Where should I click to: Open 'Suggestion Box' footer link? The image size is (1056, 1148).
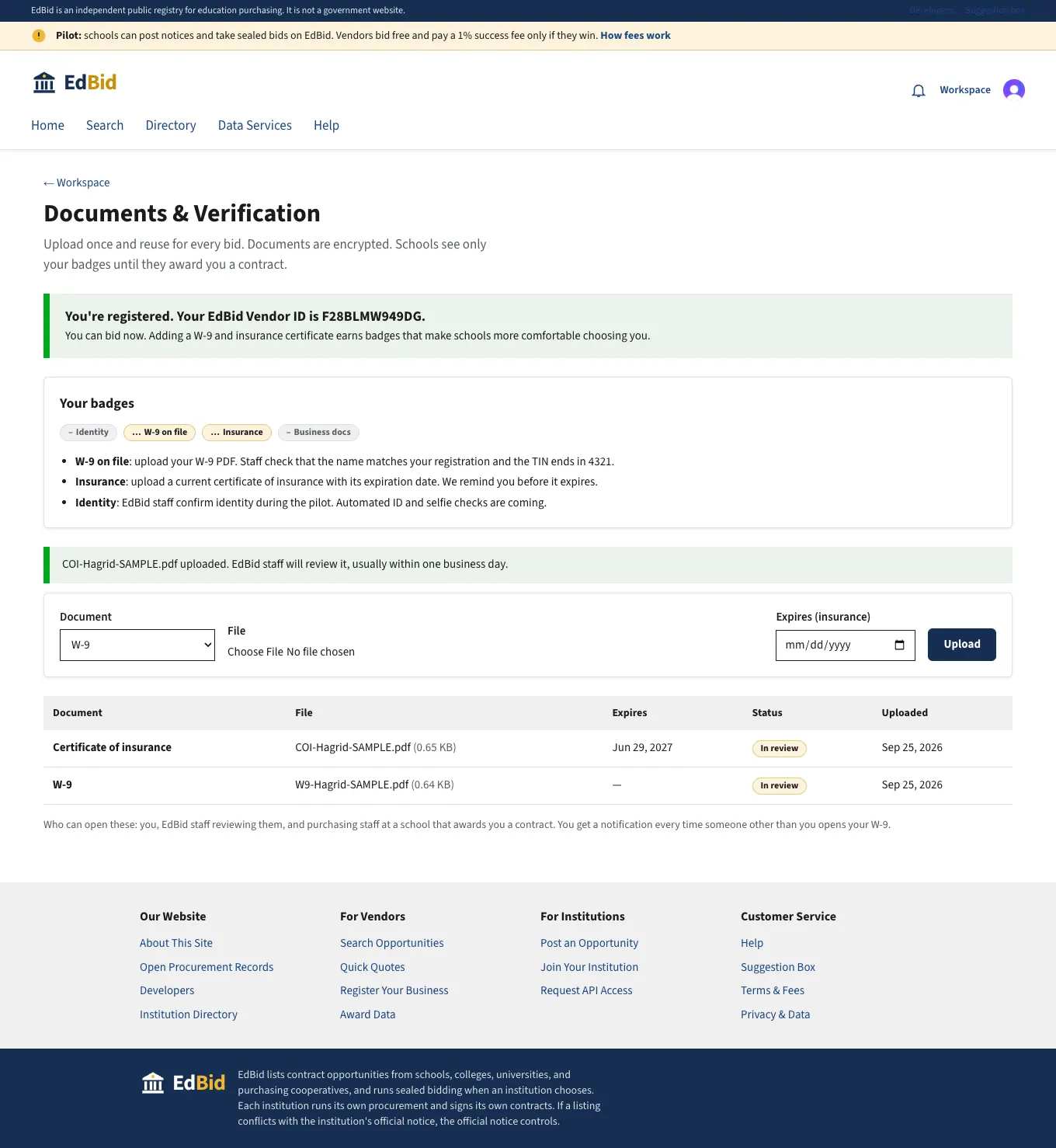[778, 968]
